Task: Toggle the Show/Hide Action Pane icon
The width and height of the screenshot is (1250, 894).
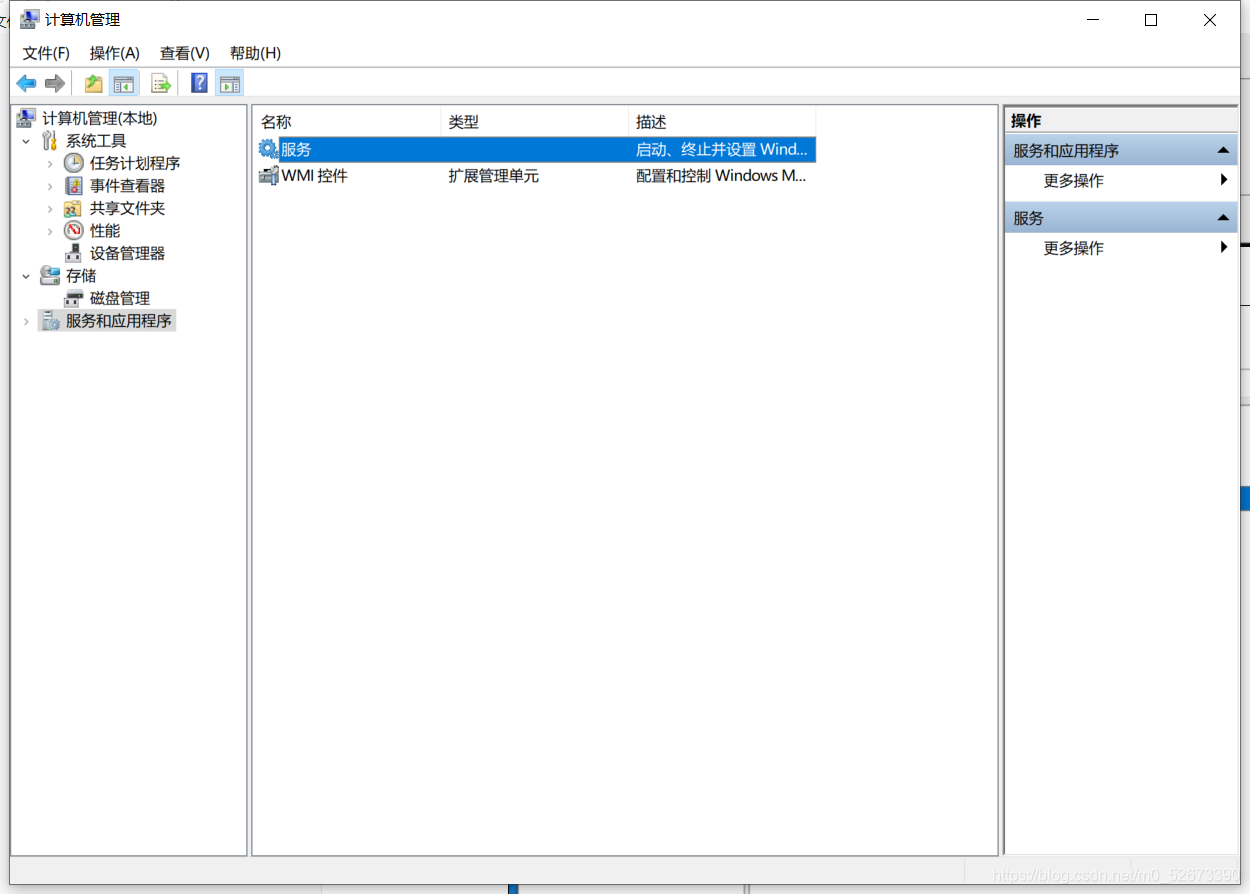Action: (229, 83)
